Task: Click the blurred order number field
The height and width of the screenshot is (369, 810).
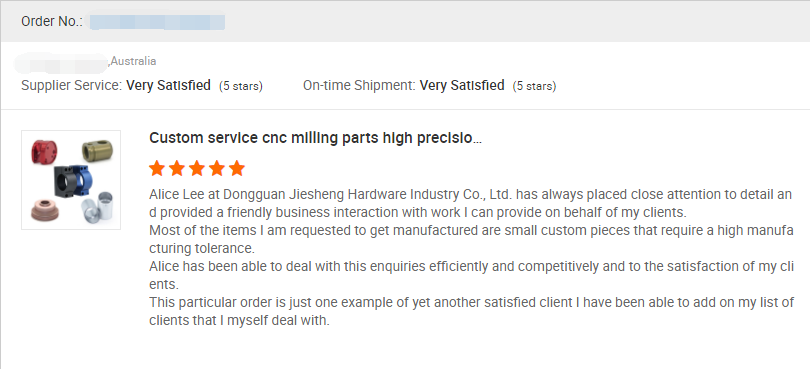Action: tap(158, 22)
